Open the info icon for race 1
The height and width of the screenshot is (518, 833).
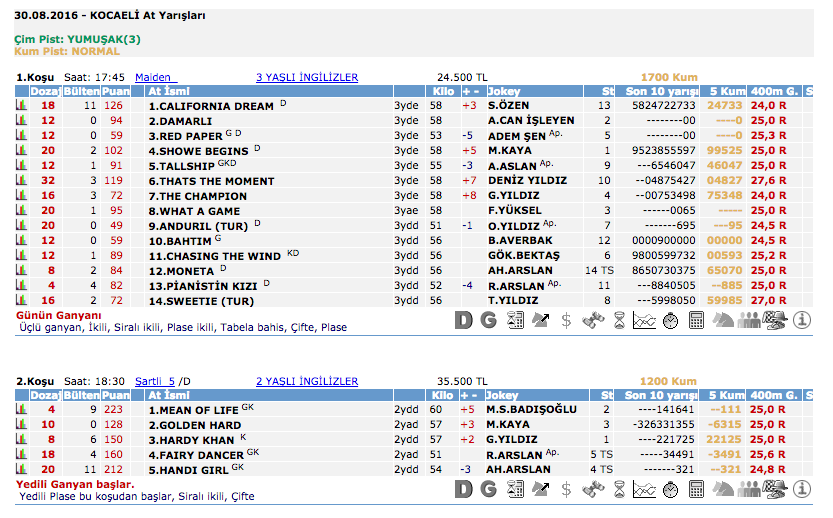(801, 320)
